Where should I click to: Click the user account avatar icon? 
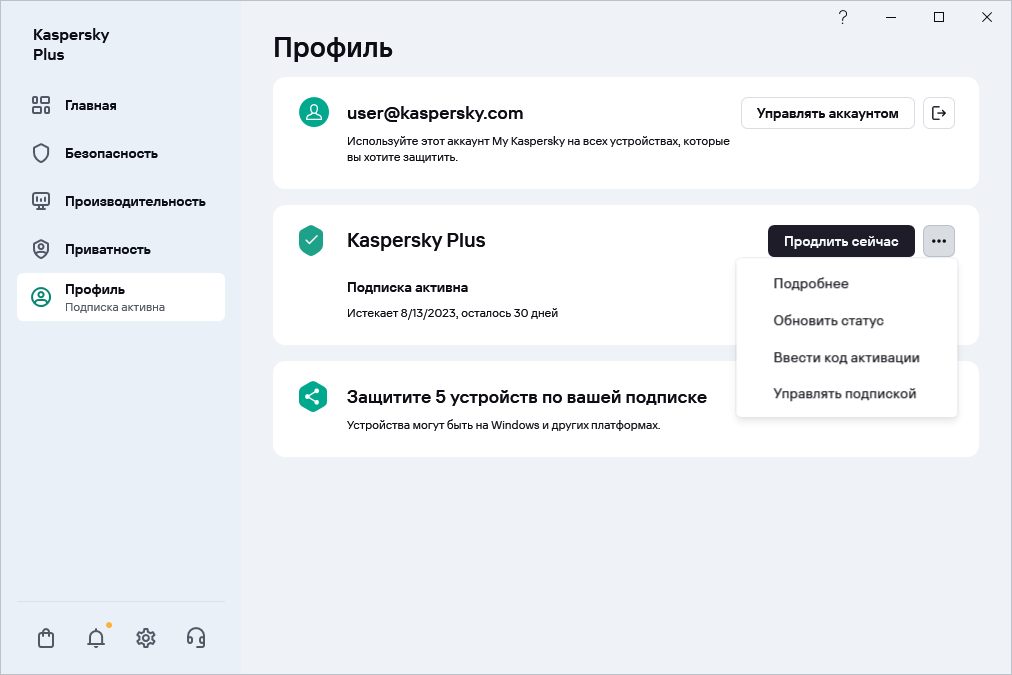coord(314,112)
